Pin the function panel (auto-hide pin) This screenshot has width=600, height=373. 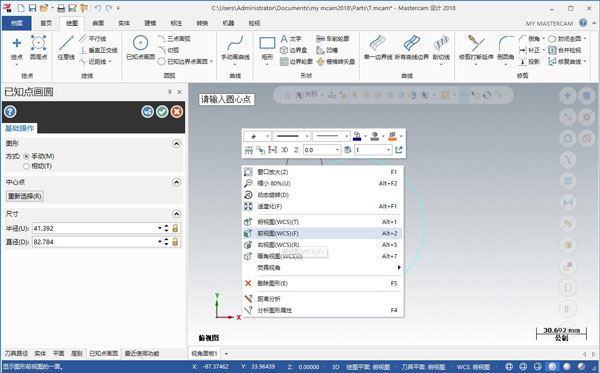[x=170, y=92]
